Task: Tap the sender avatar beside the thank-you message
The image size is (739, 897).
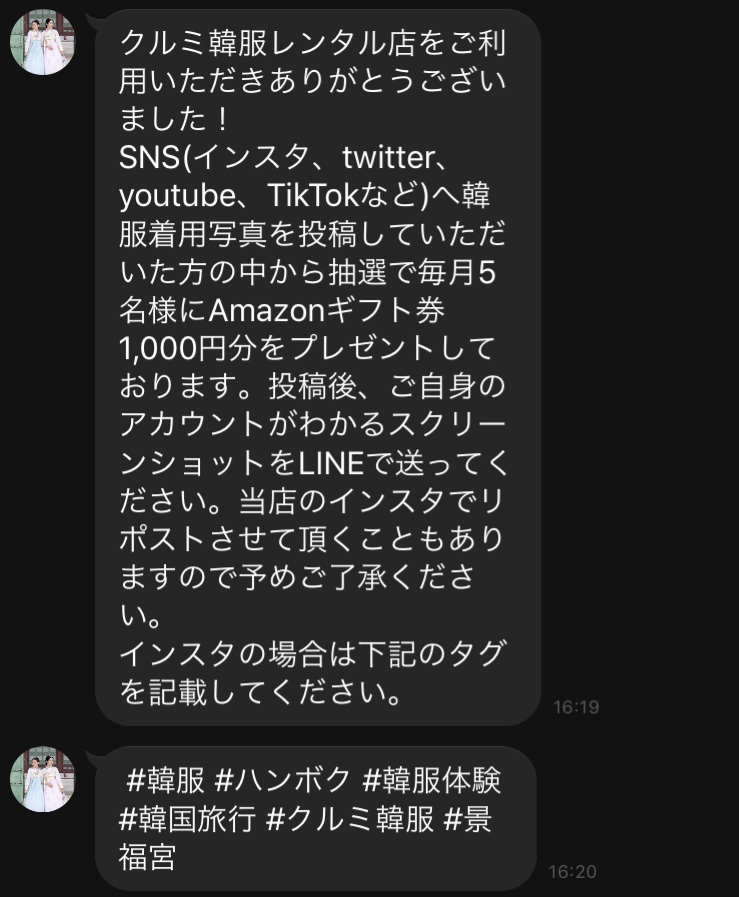Action: click(x=43, y=42)
